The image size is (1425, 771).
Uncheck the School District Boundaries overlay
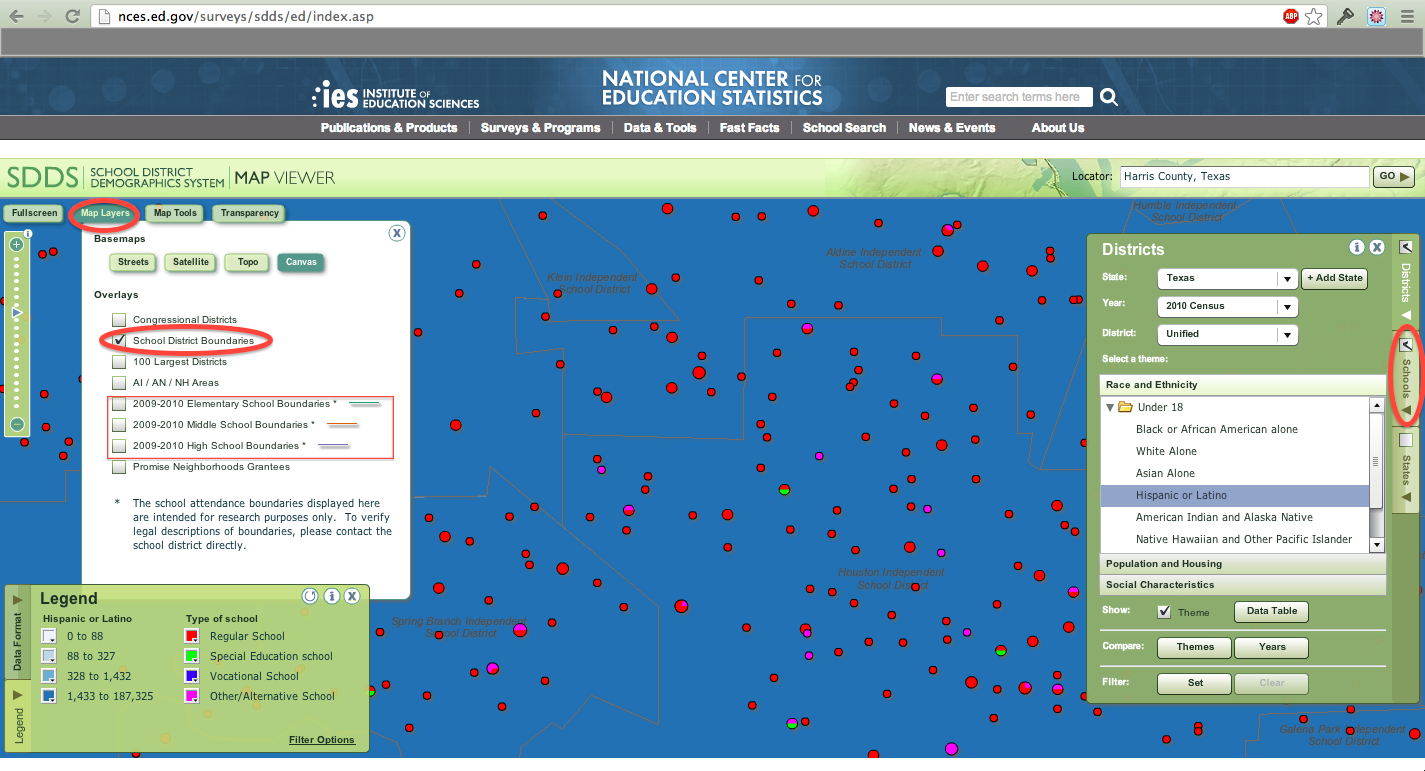point(119,340)
